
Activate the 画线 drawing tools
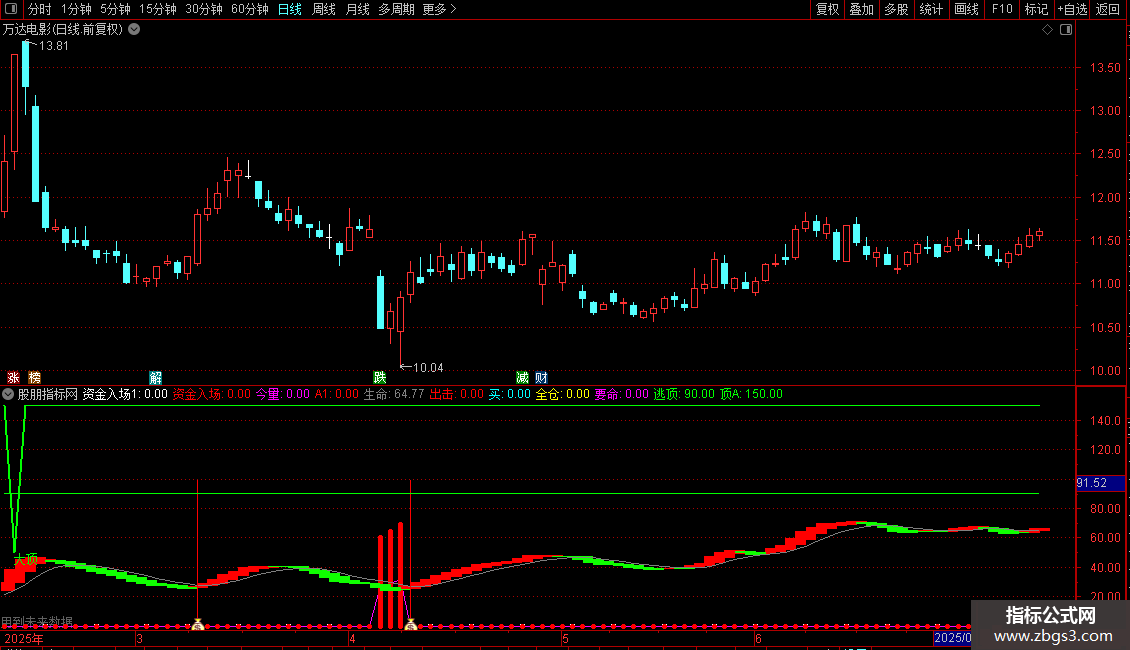pyautogui.click(x=966, y=9)
